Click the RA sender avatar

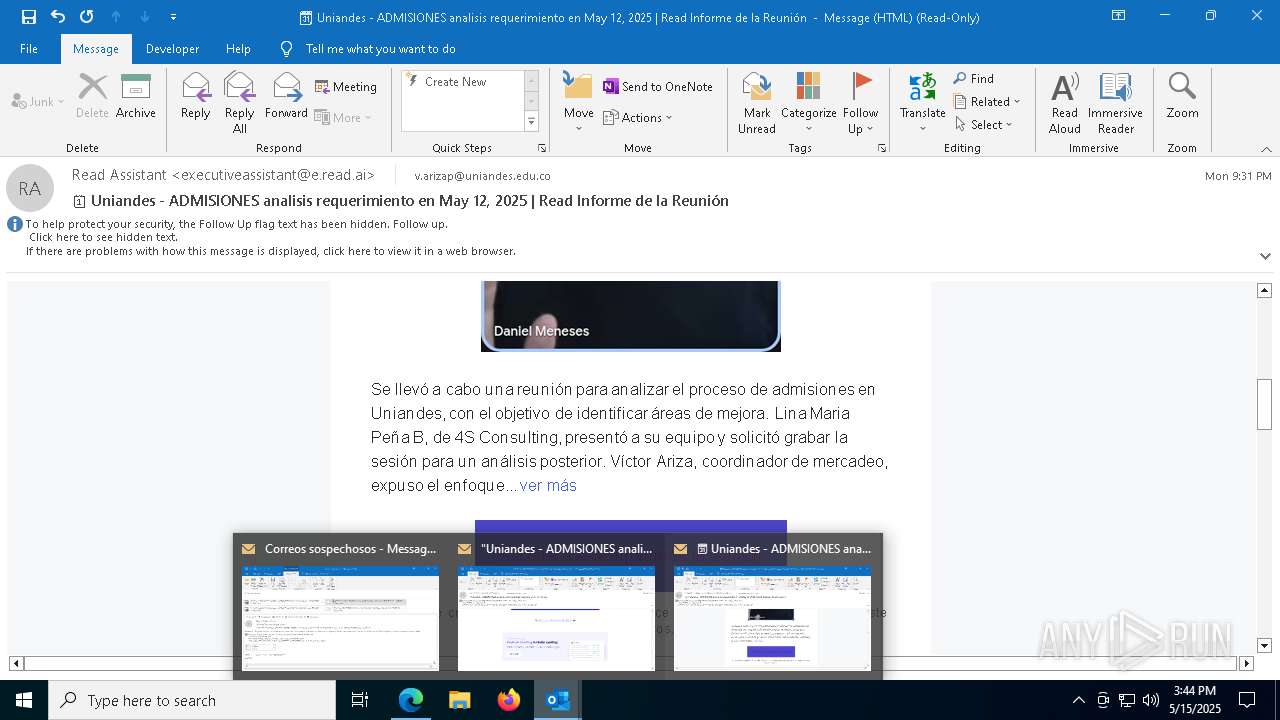click(x=30, y=188)
